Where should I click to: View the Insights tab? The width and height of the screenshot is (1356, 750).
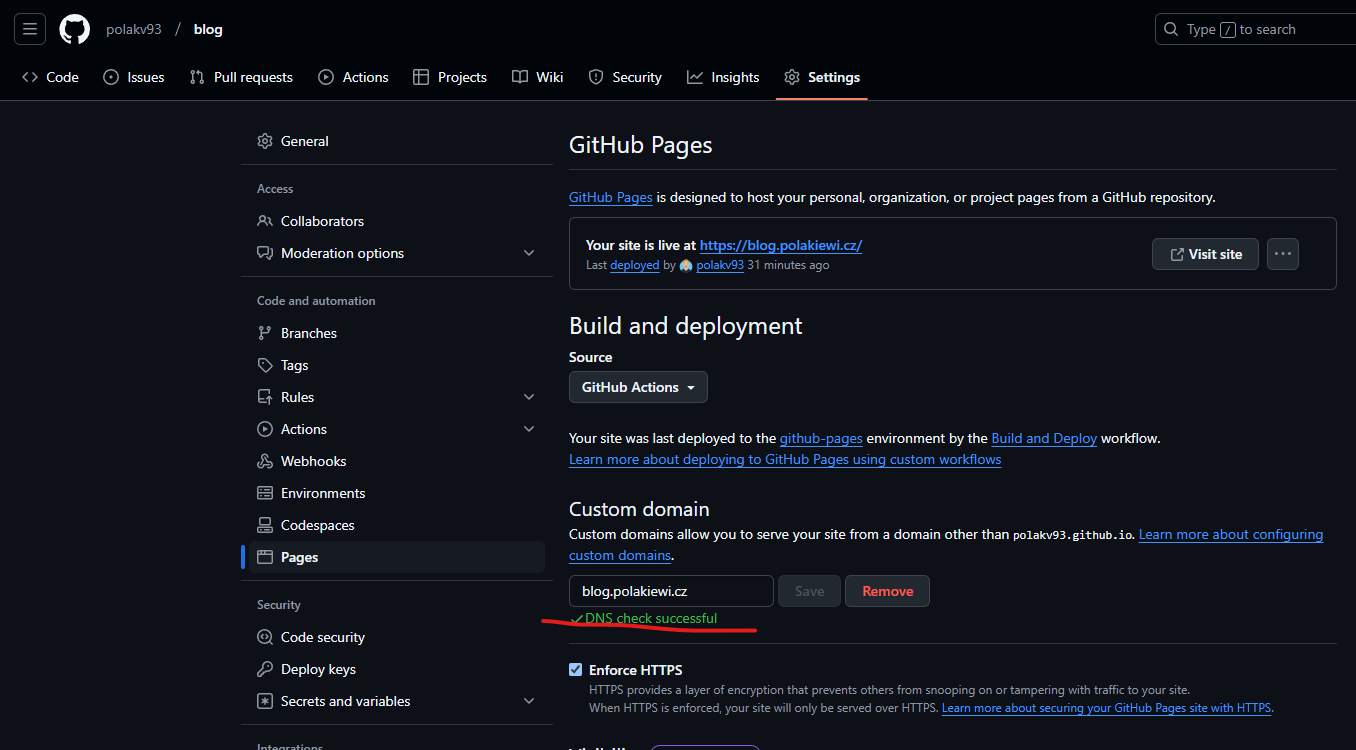(x=723, y=77)
